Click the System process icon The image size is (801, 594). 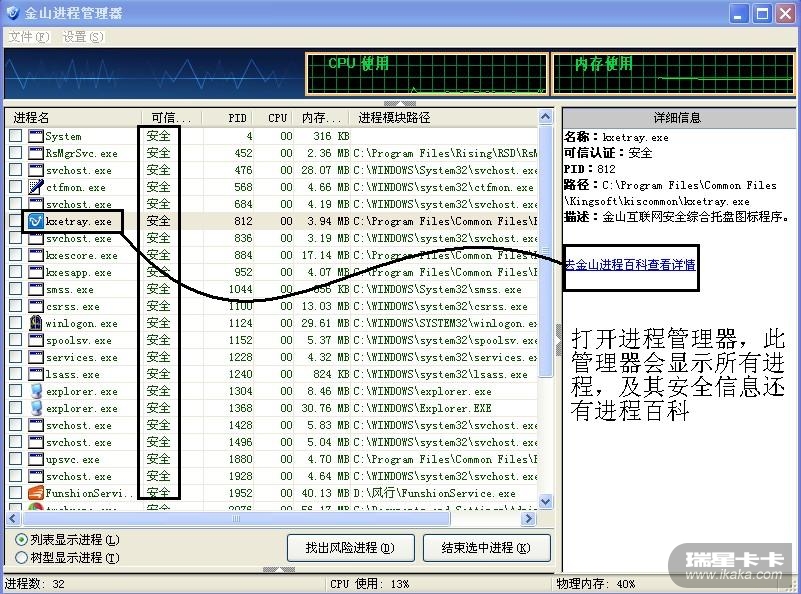click(x=36, y=136)
